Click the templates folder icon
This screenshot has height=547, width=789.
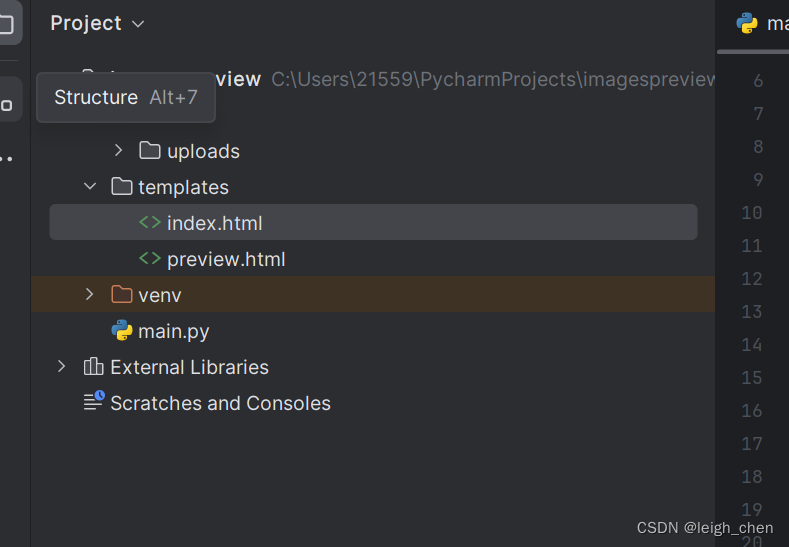tap(122, 186)
